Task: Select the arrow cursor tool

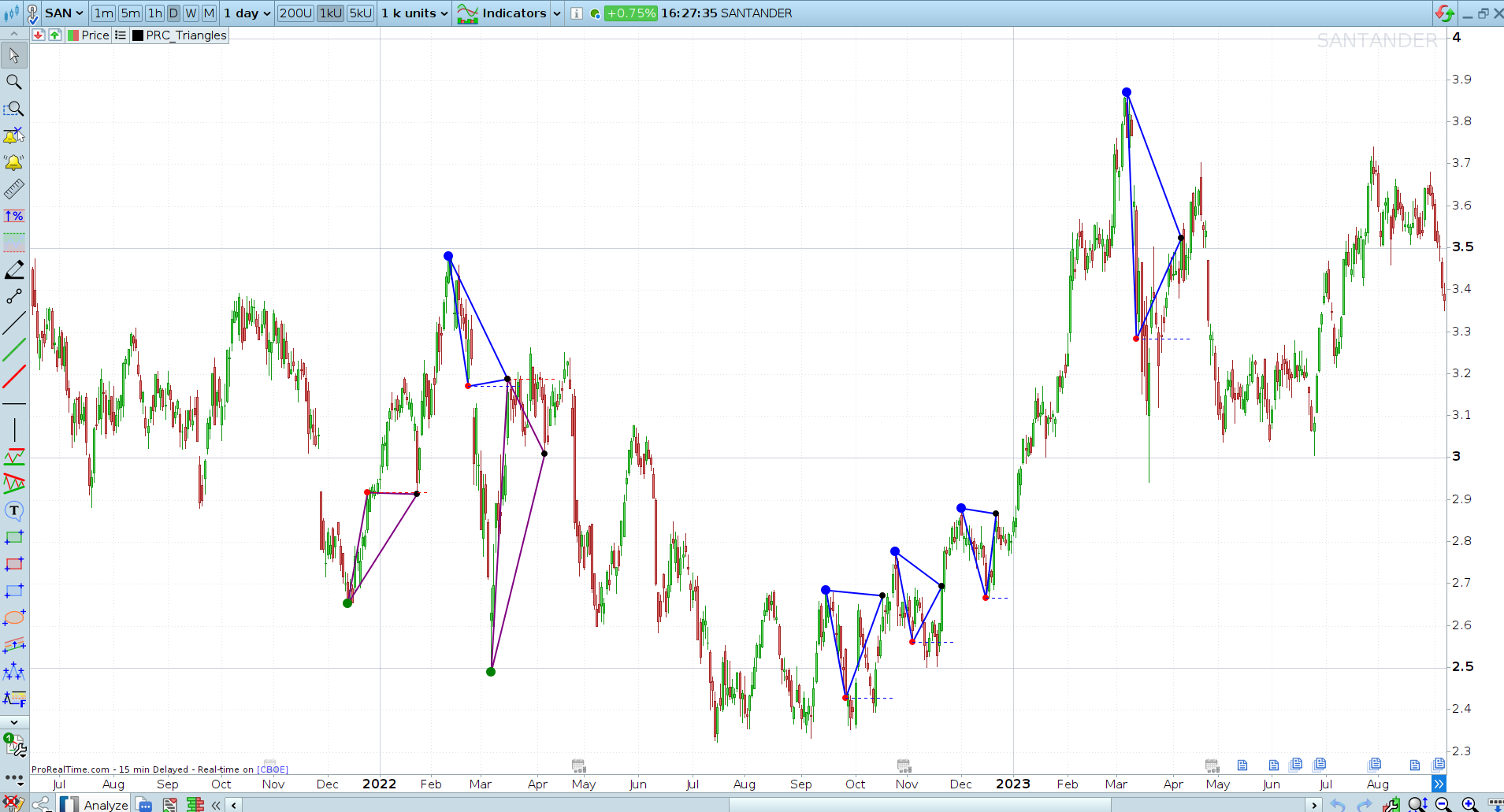Action: 14,55
